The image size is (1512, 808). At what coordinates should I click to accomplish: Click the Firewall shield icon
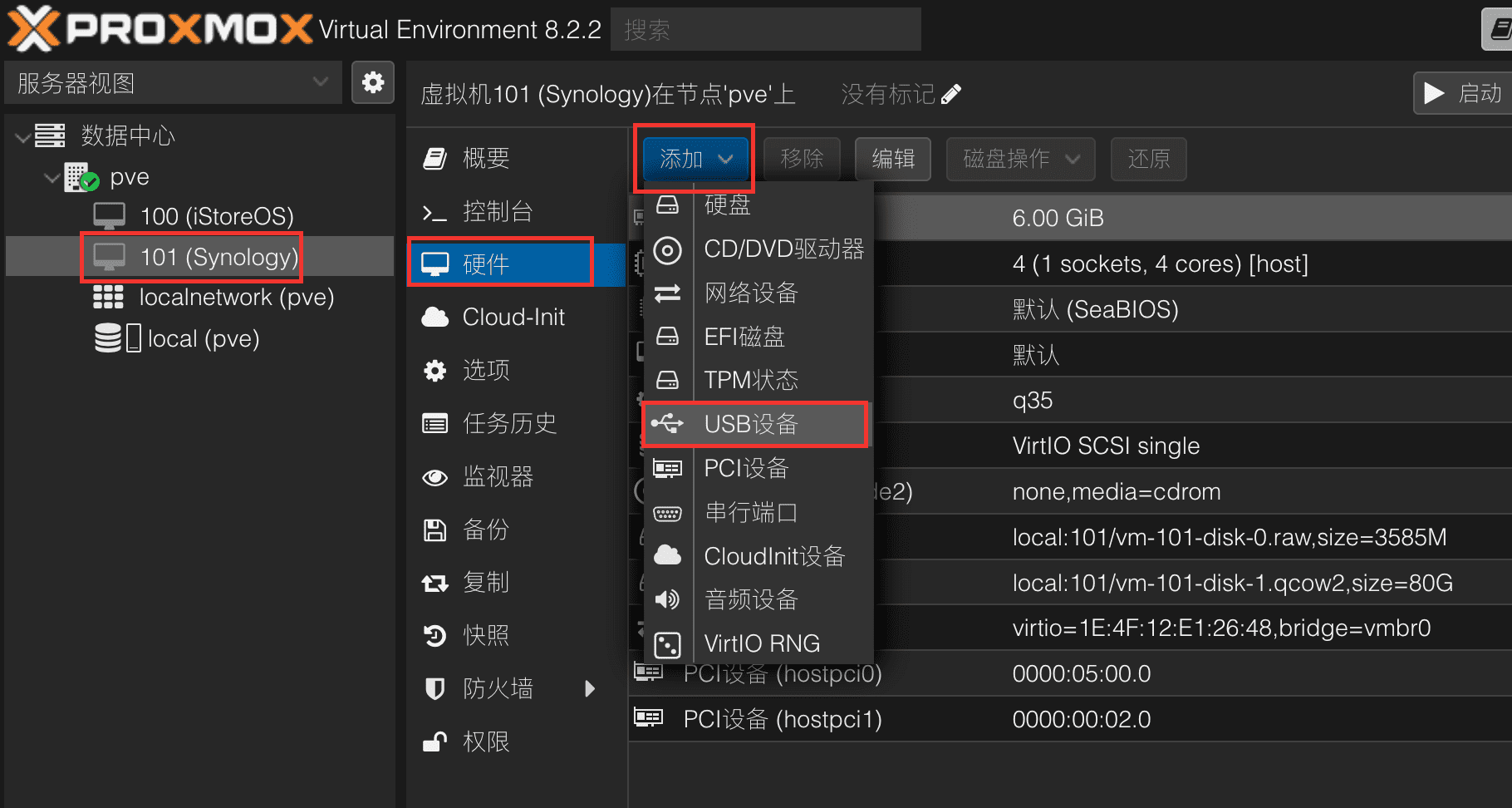pos(435,688)
